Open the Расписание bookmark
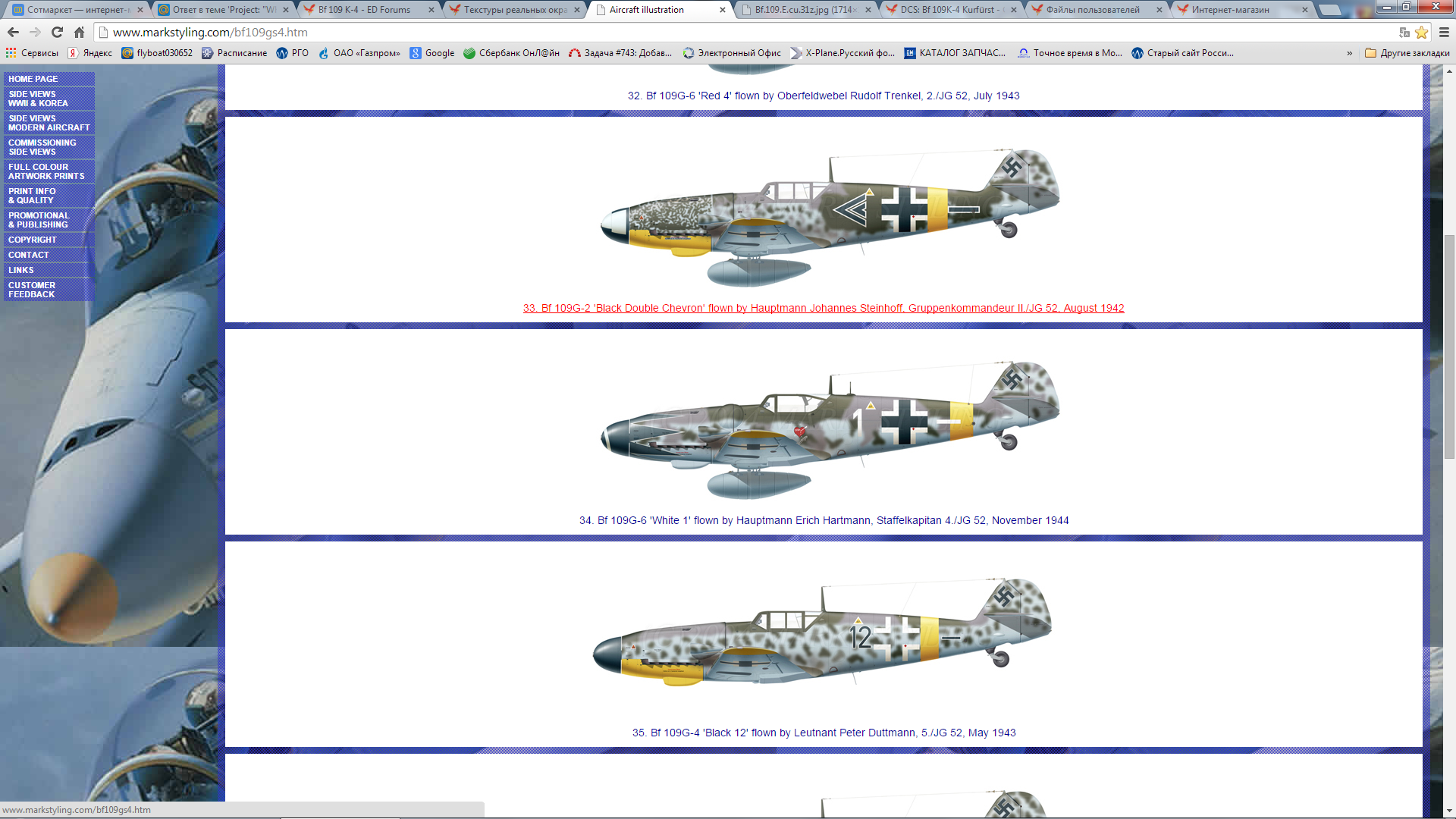1456x819 pixels. pyautogui.click(x=234, y=53)
